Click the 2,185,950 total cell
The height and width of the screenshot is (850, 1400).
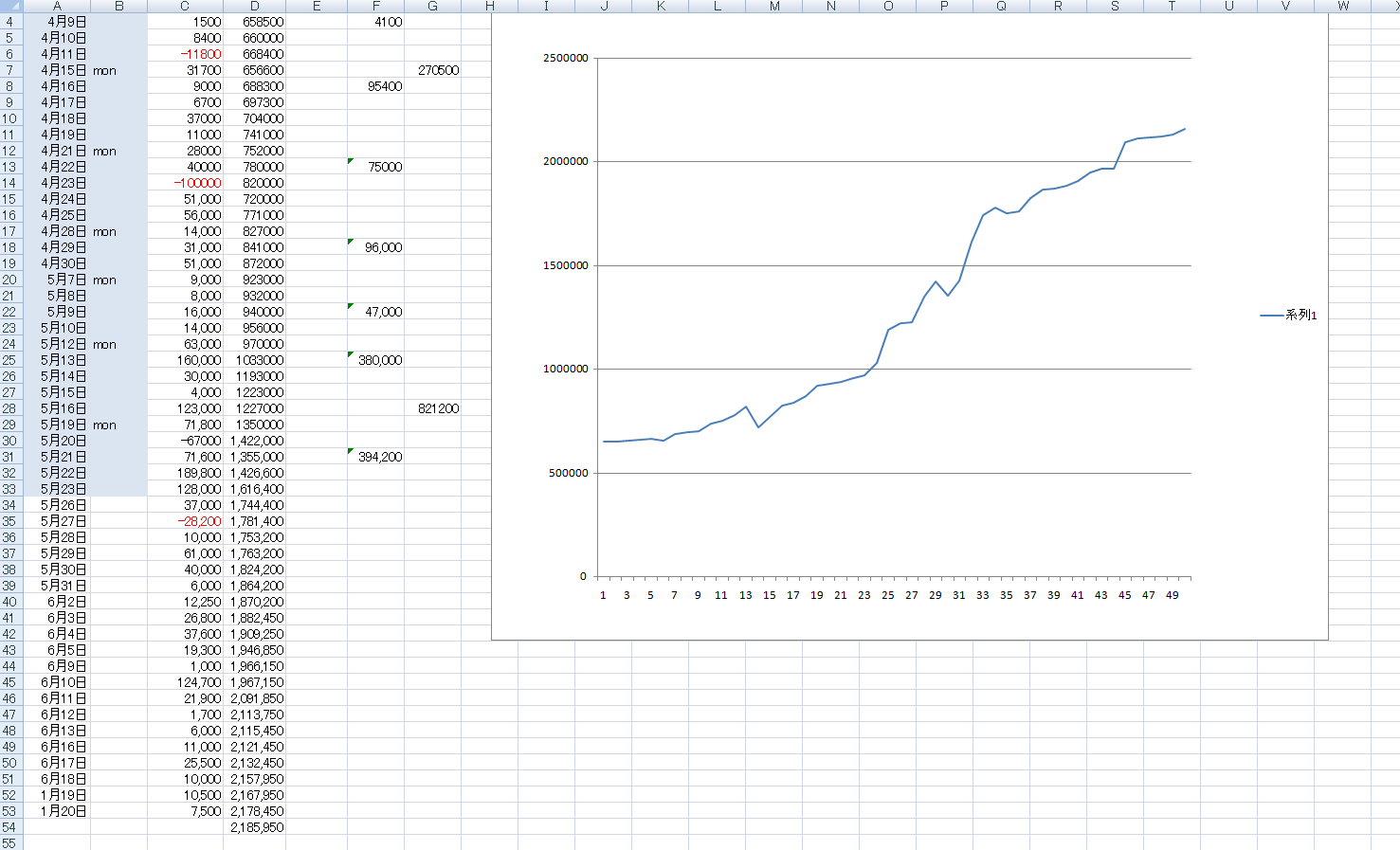tap(255, 827)
